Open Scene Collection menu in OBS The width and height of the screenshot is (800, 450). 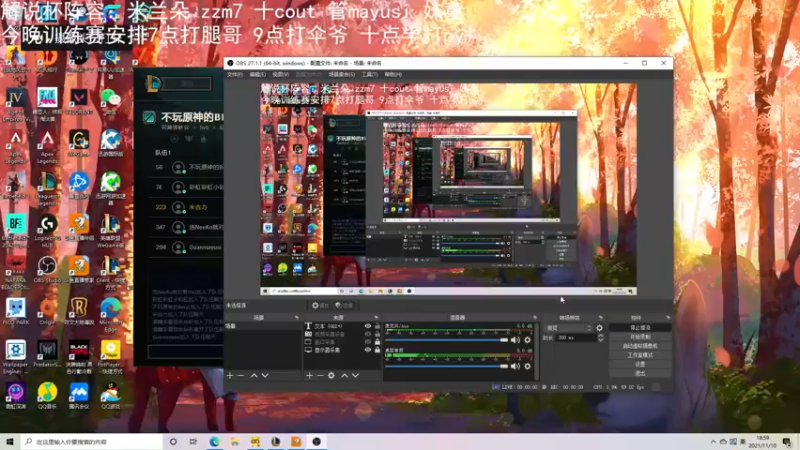point(341,74)
